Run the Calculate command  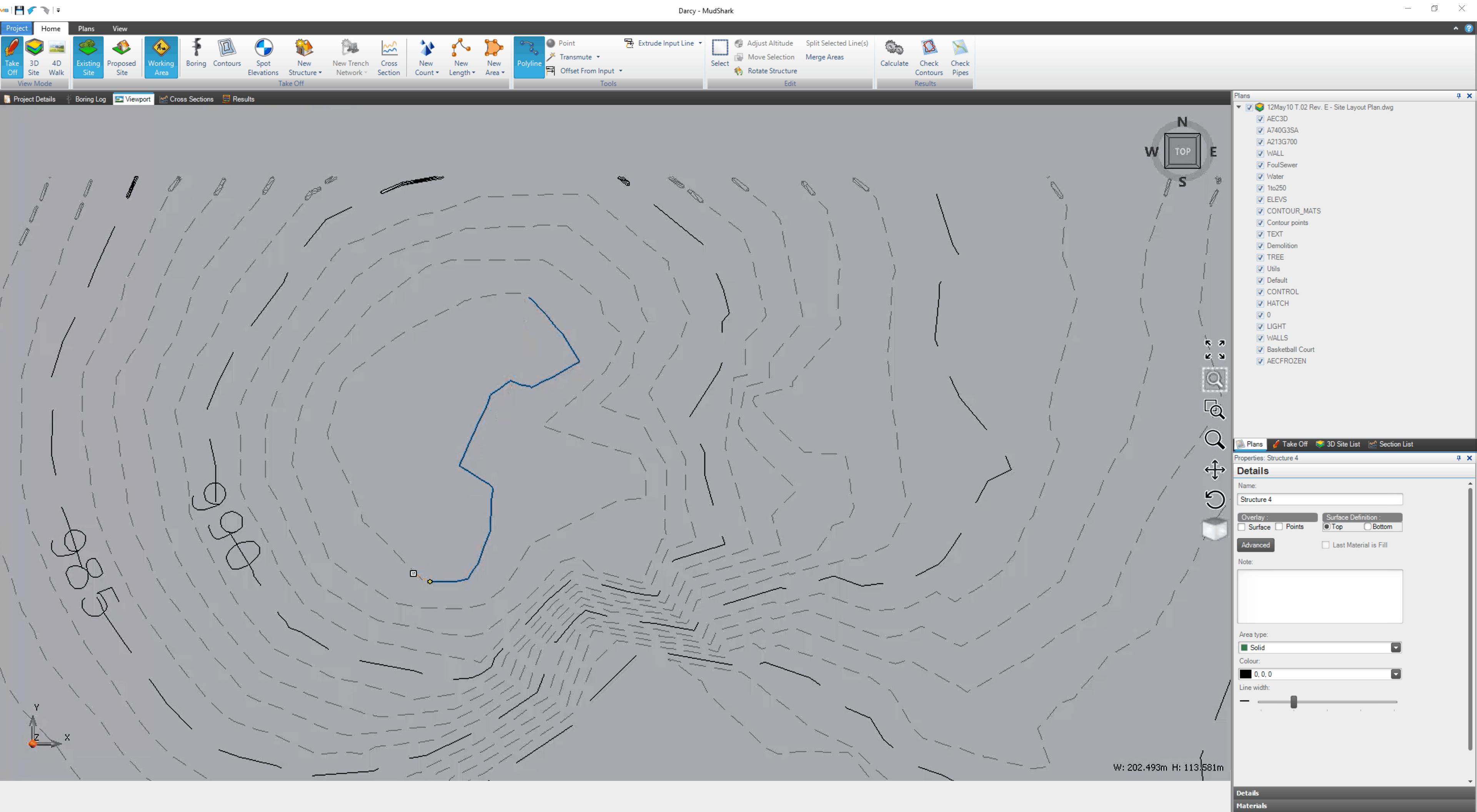[x=894, y=53]
